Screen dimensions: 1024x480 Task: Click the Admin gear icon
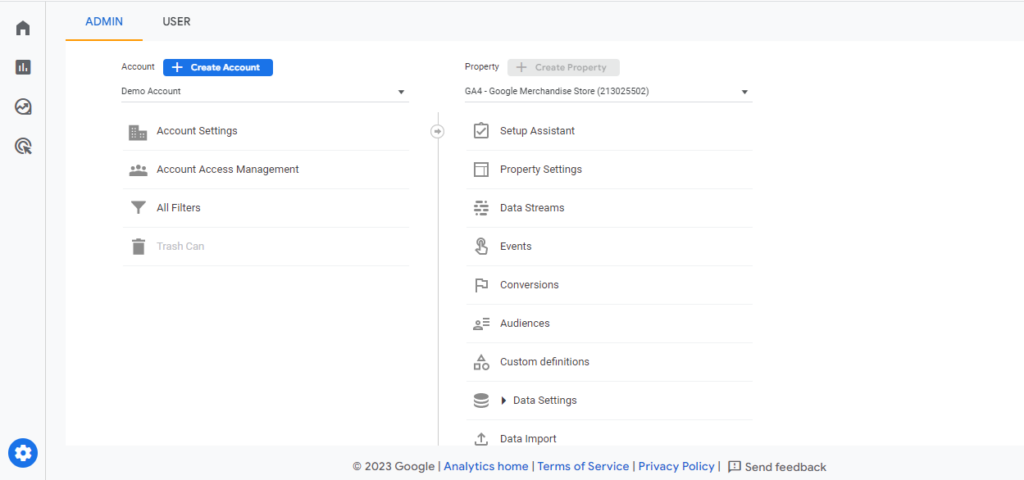click(23, 452)
